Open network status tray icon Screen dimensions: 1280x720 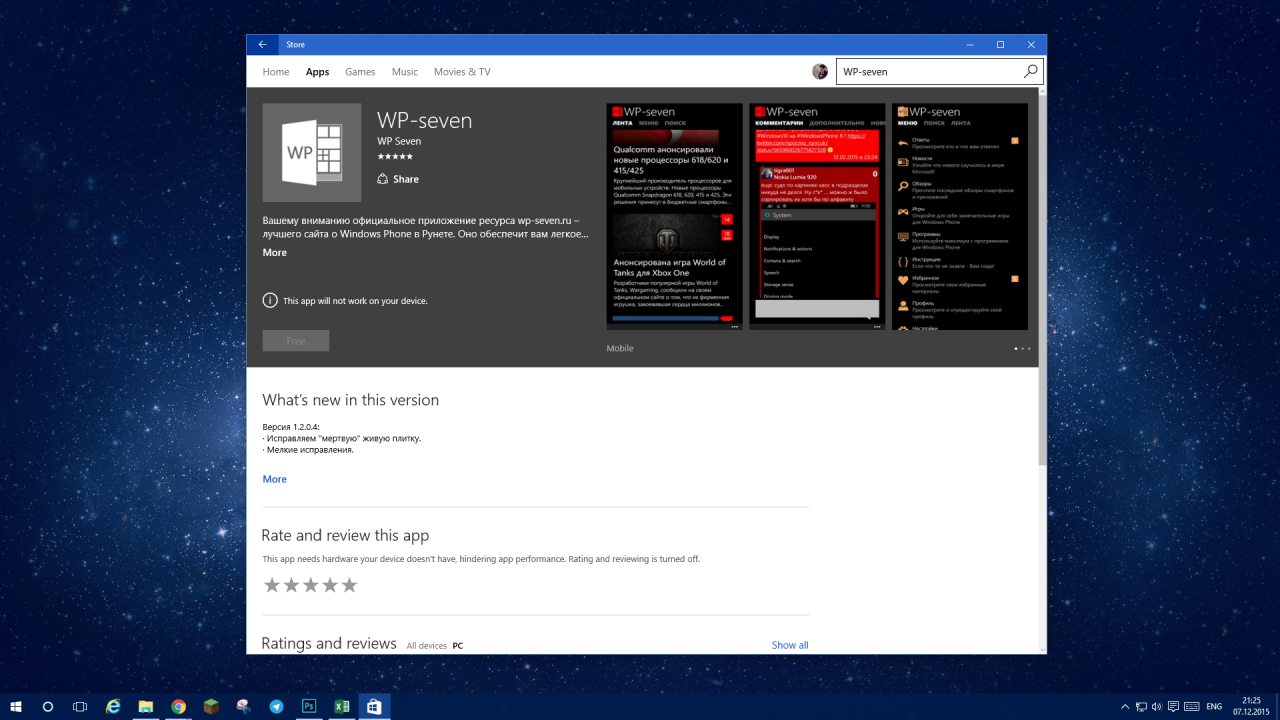1141,707
